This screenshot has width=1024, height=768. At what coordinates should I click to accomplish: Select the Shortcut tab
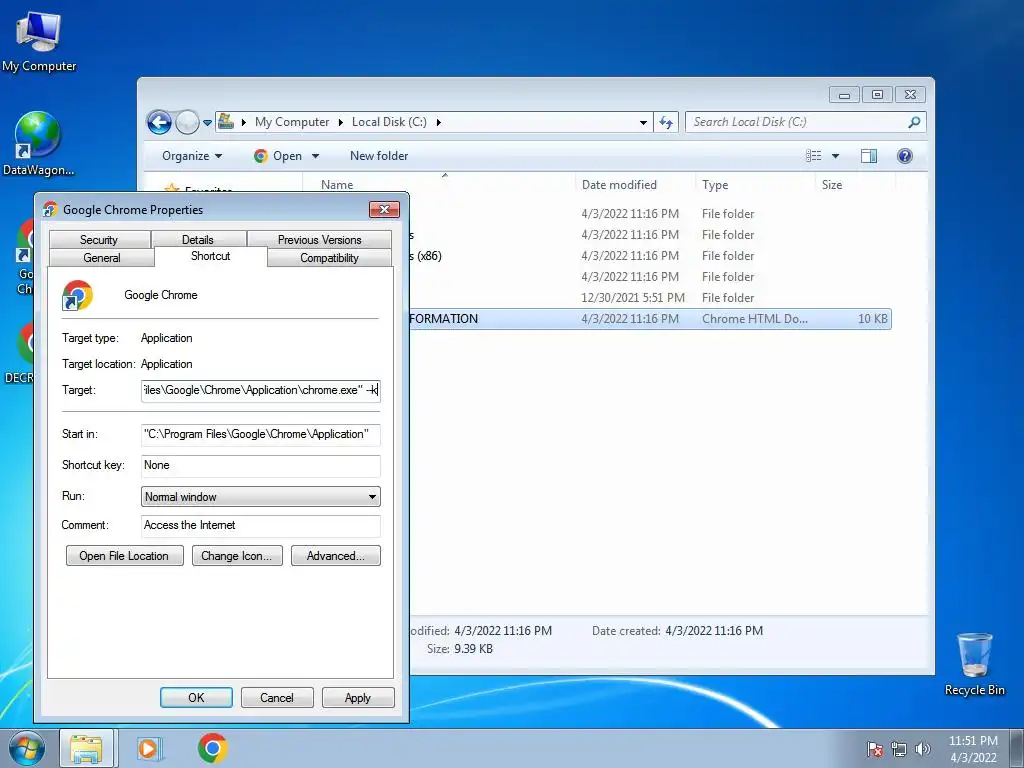coord(210,256)
